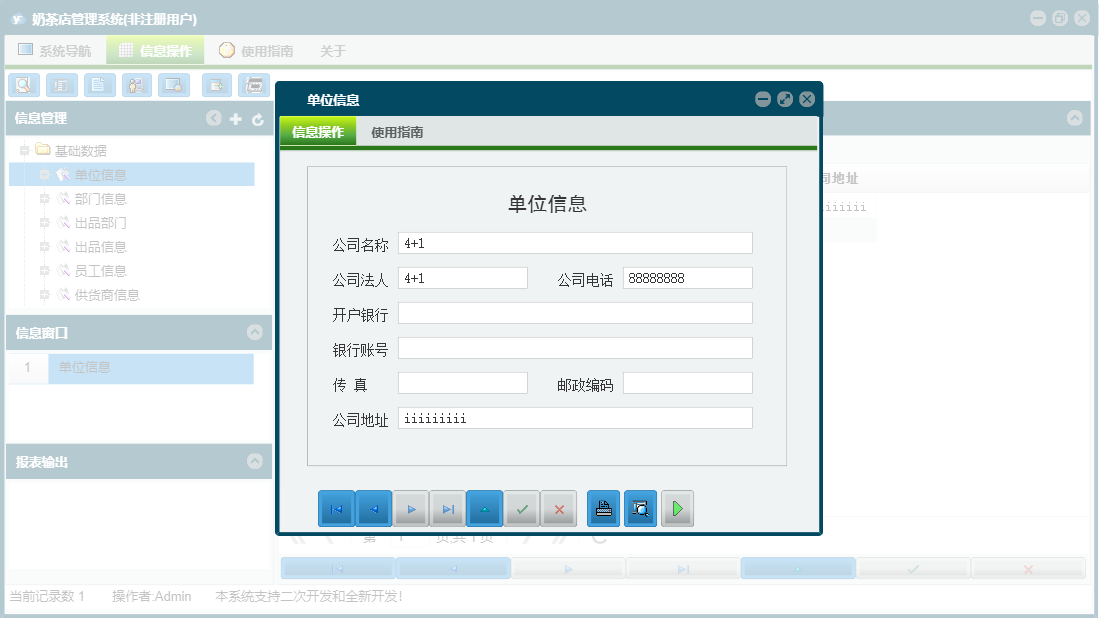Click the add (+) icon on 信息管理 header
Viewport: 1099px width, 618px height.
click(x=234, y=118)
